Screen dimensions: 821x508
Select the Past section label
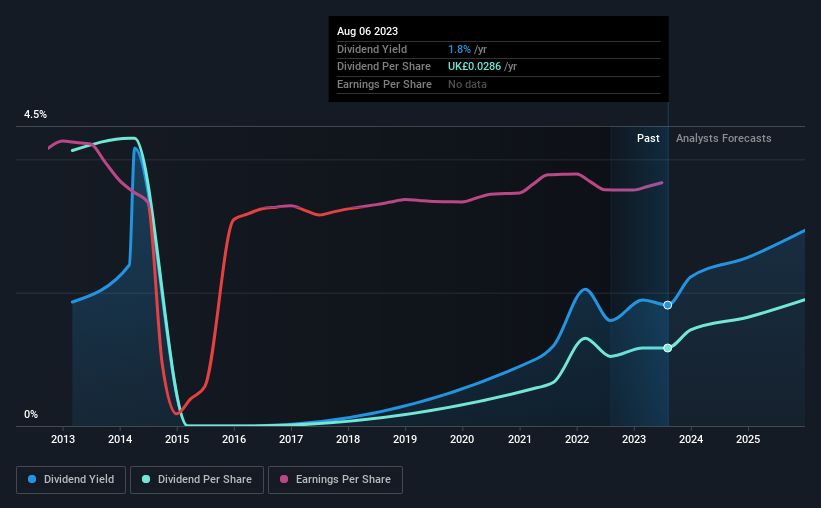tap(648, 138)
